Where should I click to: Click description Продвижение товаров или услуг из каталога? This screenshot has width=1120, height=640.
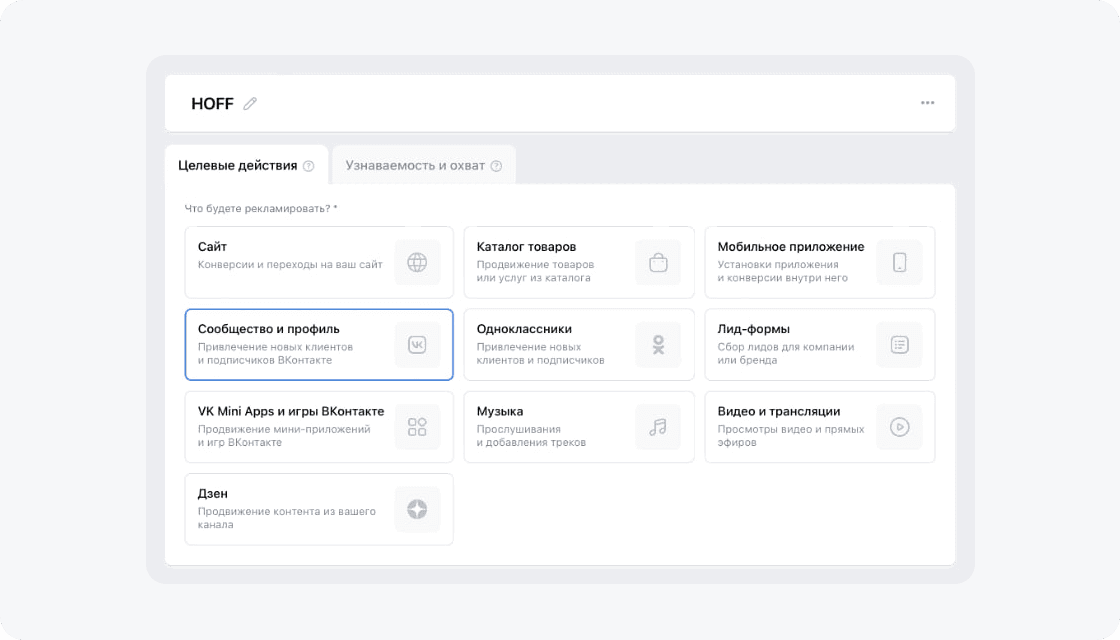coord(535,271)
